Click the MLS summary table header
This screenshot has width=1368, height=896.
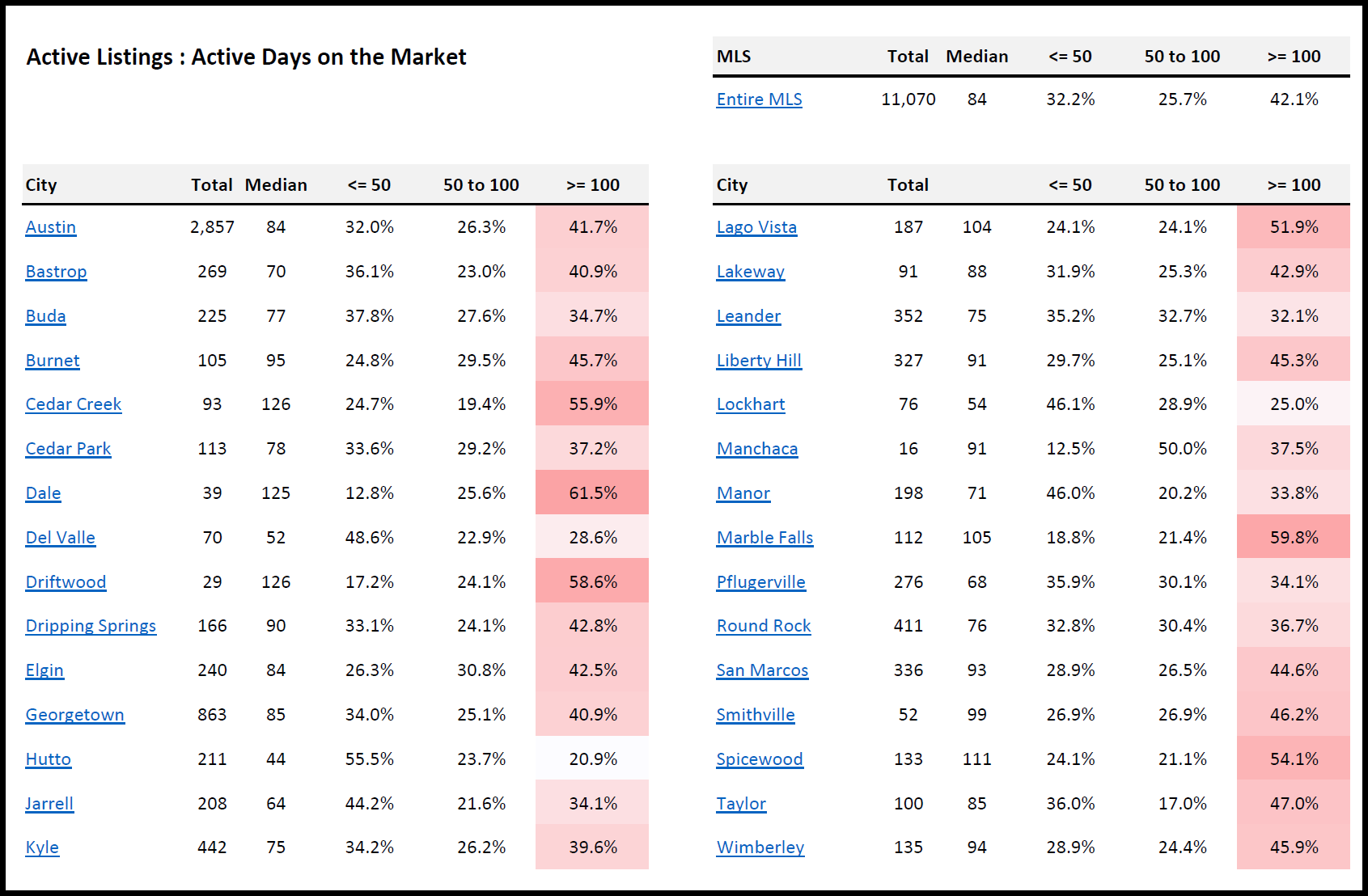click(734, 57)
